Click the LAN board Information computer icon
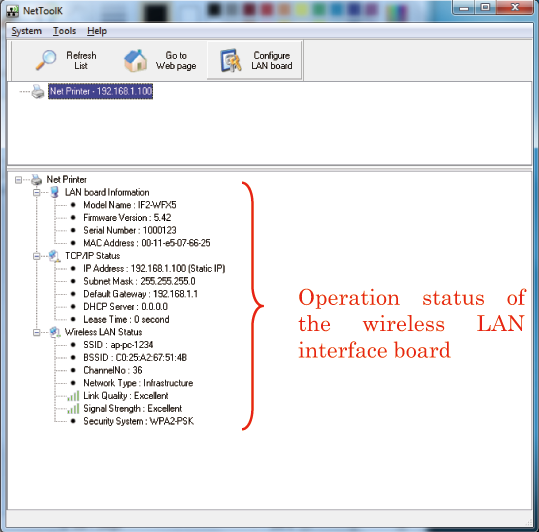The width and height of the screenshot is (539, 532). pos(54,192)
